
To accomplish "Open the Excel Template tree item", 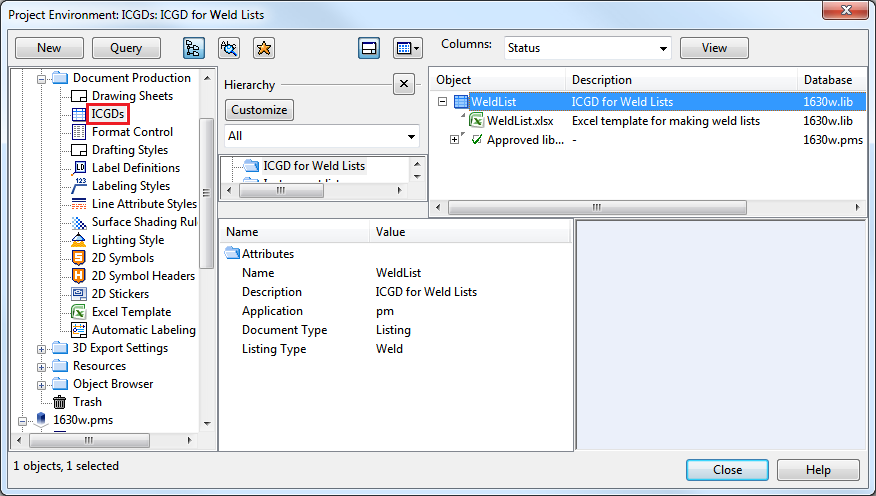I will pos(131,312).
